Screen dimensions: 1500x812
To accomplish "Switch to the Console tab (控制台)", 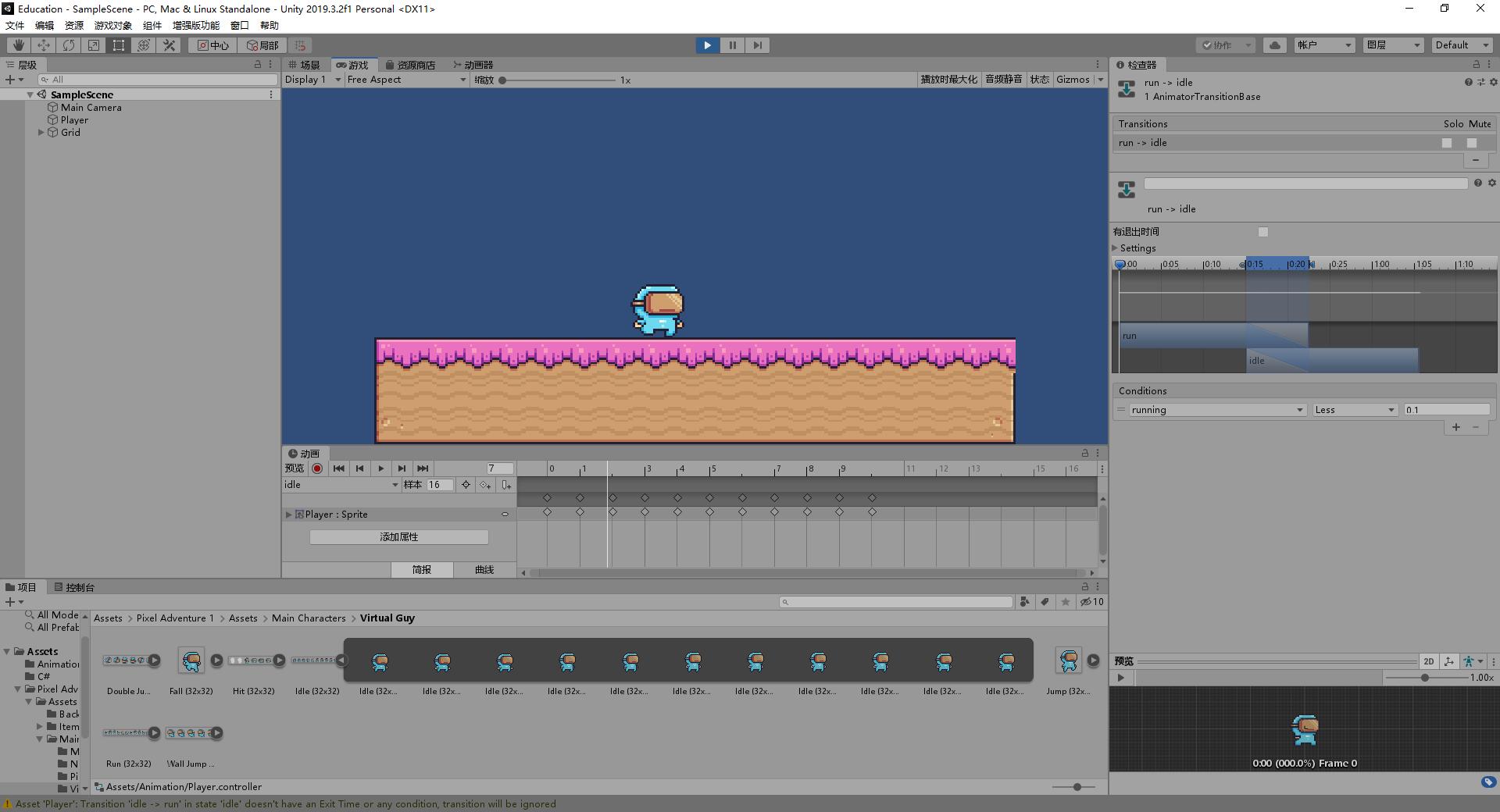I will coord(75,587).
